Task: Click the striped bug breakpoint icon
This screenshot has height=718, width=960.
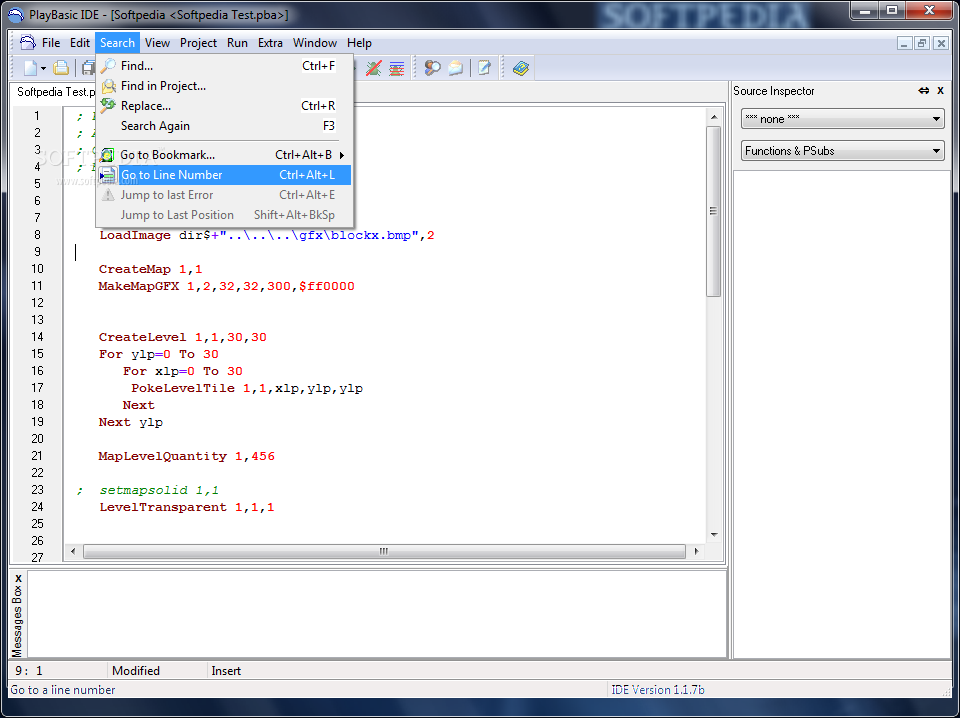Action: pyautogui.click(x=397, y=68)
